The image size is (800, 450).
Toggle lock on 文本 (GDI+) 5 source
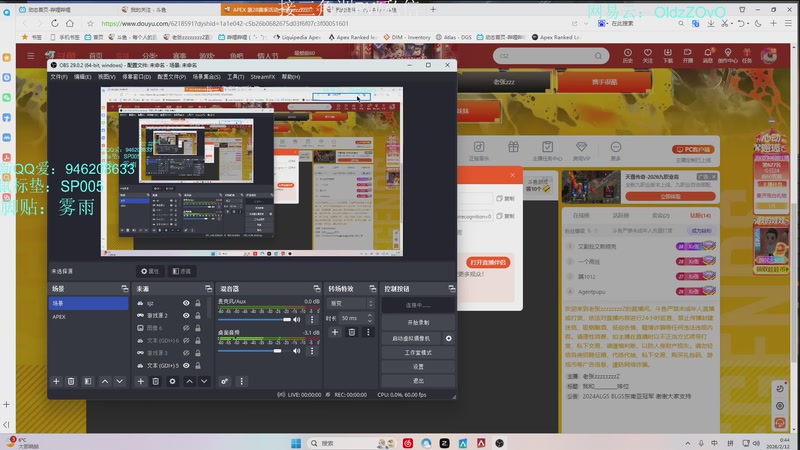pos(198,365)
